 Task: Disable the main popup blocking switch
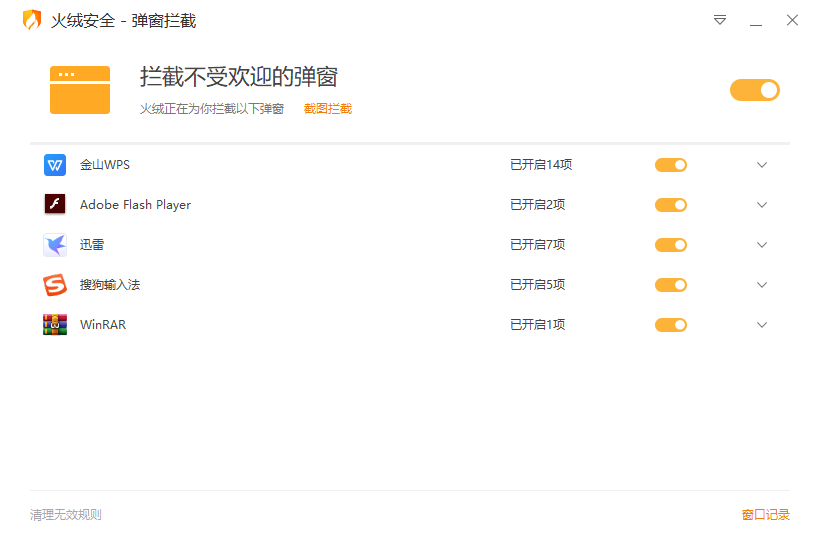tap(755, 90)
